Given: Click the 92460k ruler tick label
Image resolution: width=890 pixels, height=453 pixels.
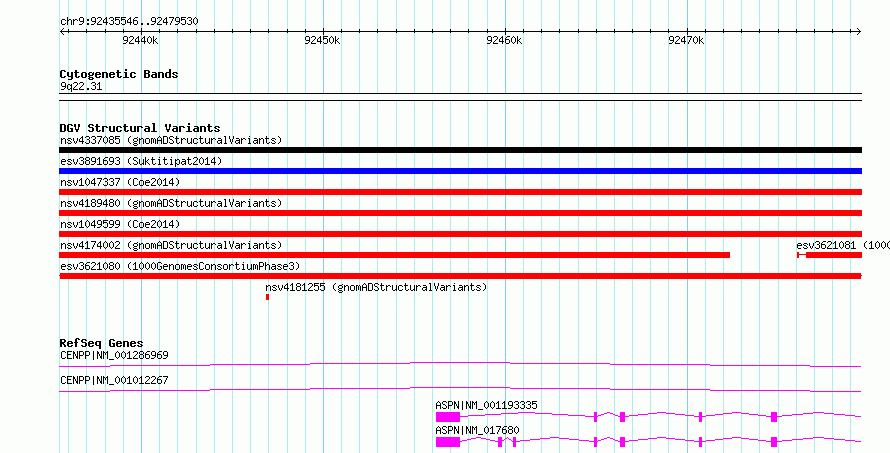Looking at the screenshot, I should 505,40.
